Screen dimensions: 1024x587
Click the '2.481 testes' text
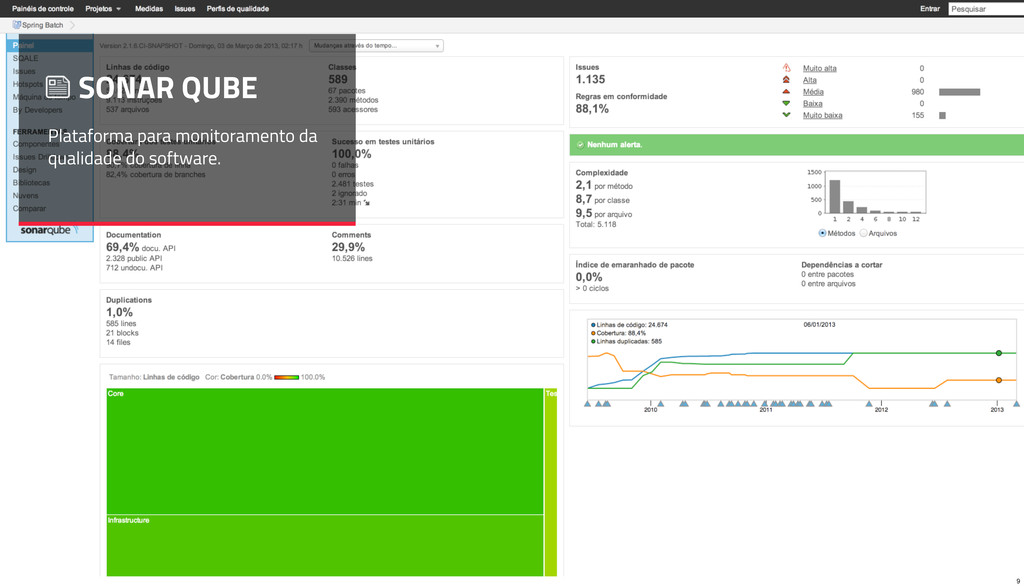tap(353, 184)
